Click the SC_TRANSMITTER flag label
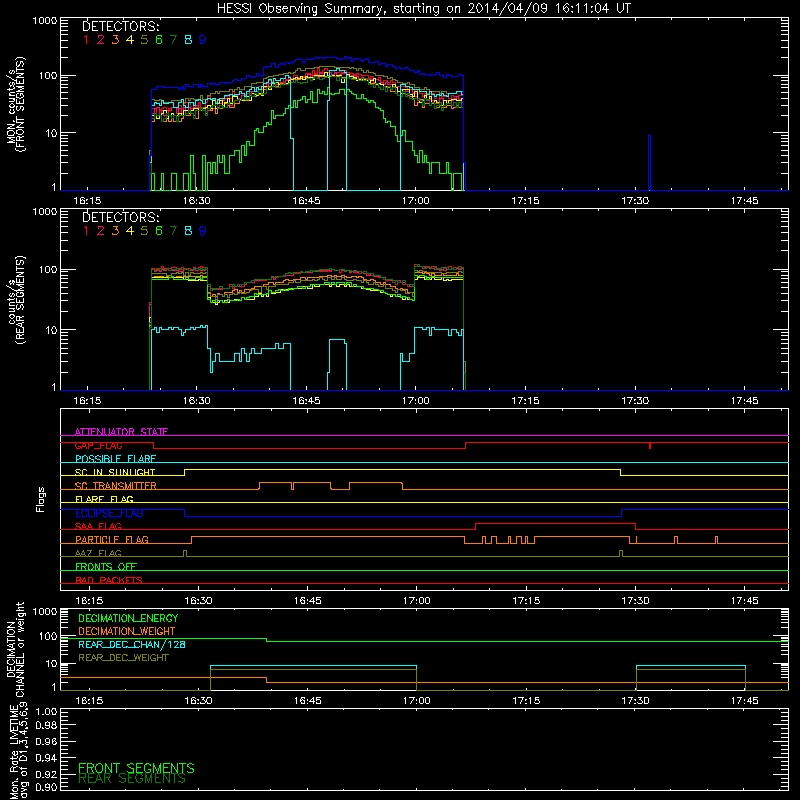This screenshot has height=800, width=800. click(x=116, y=486)
